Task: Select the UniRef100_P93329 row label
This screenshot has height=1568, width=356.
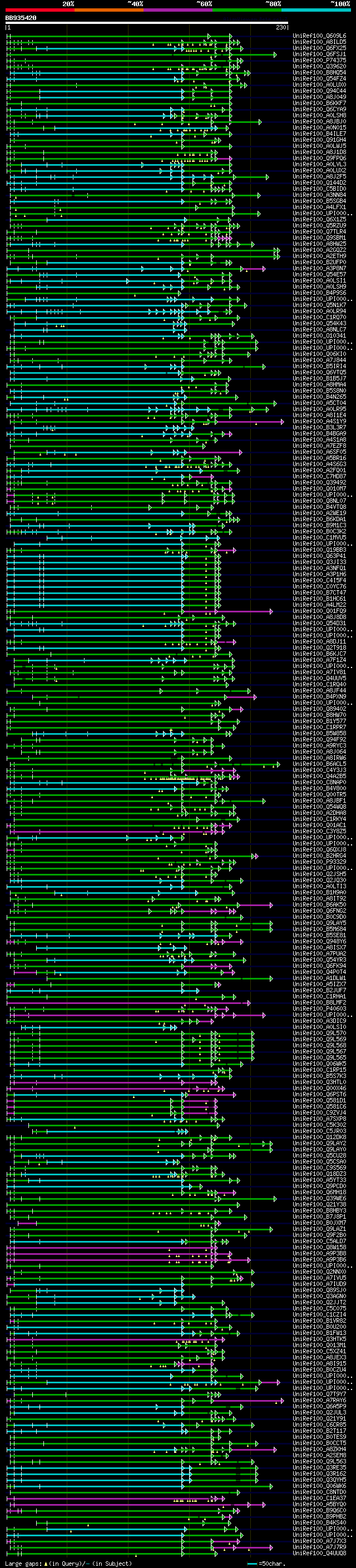Action: [x=319, y=862]
